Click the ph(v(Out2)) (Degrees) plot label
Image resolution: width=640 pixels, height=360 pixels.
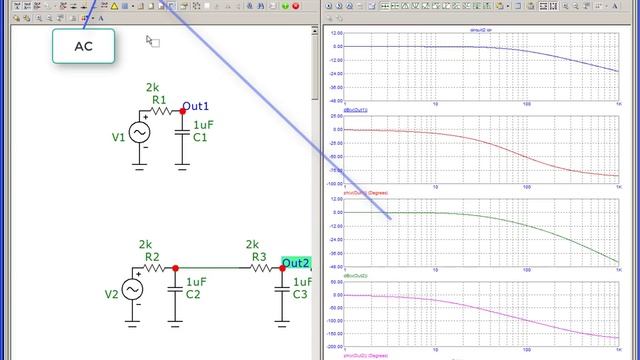point(366,356)
